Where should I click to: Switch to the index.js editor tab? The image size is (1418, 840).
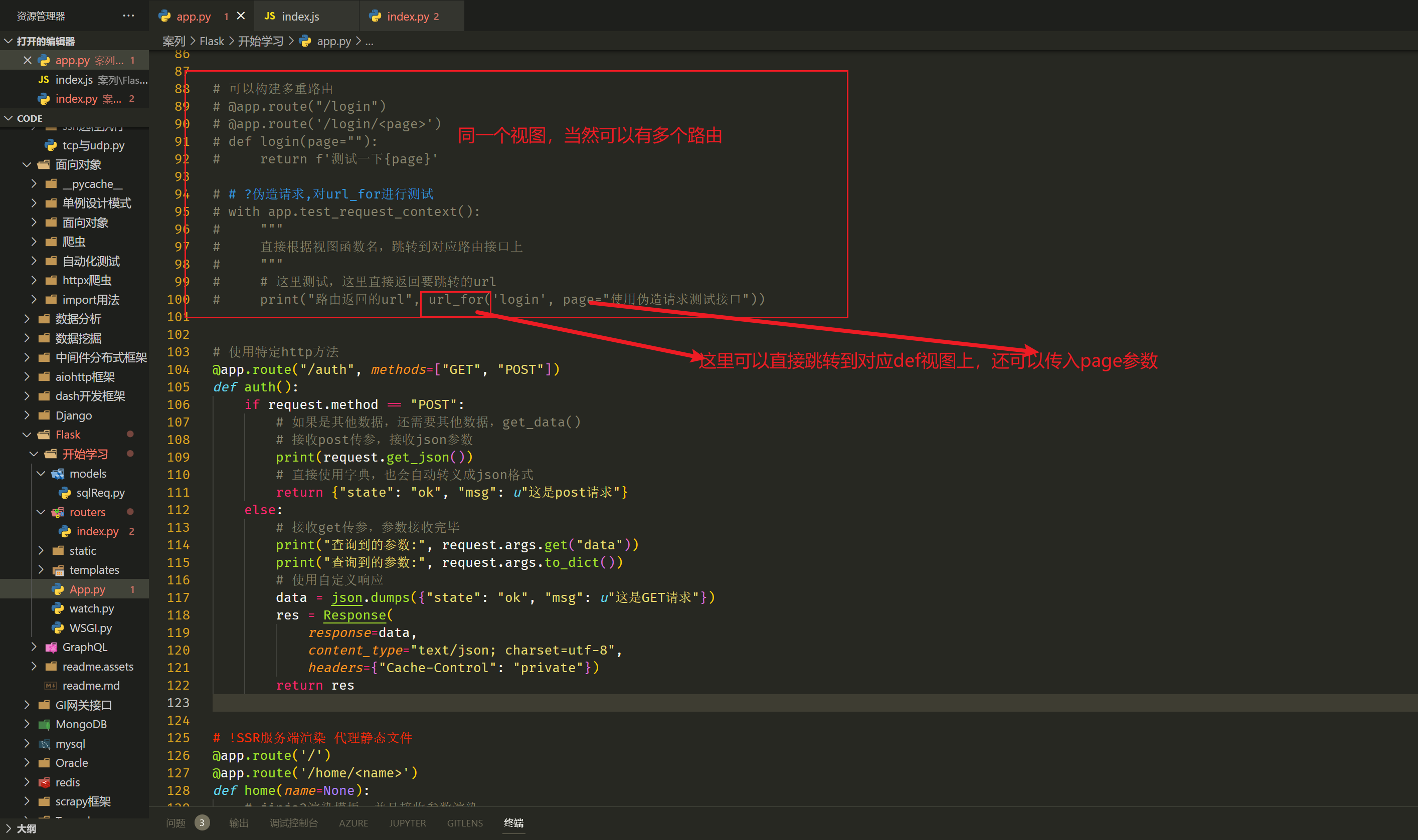[300, 16]
